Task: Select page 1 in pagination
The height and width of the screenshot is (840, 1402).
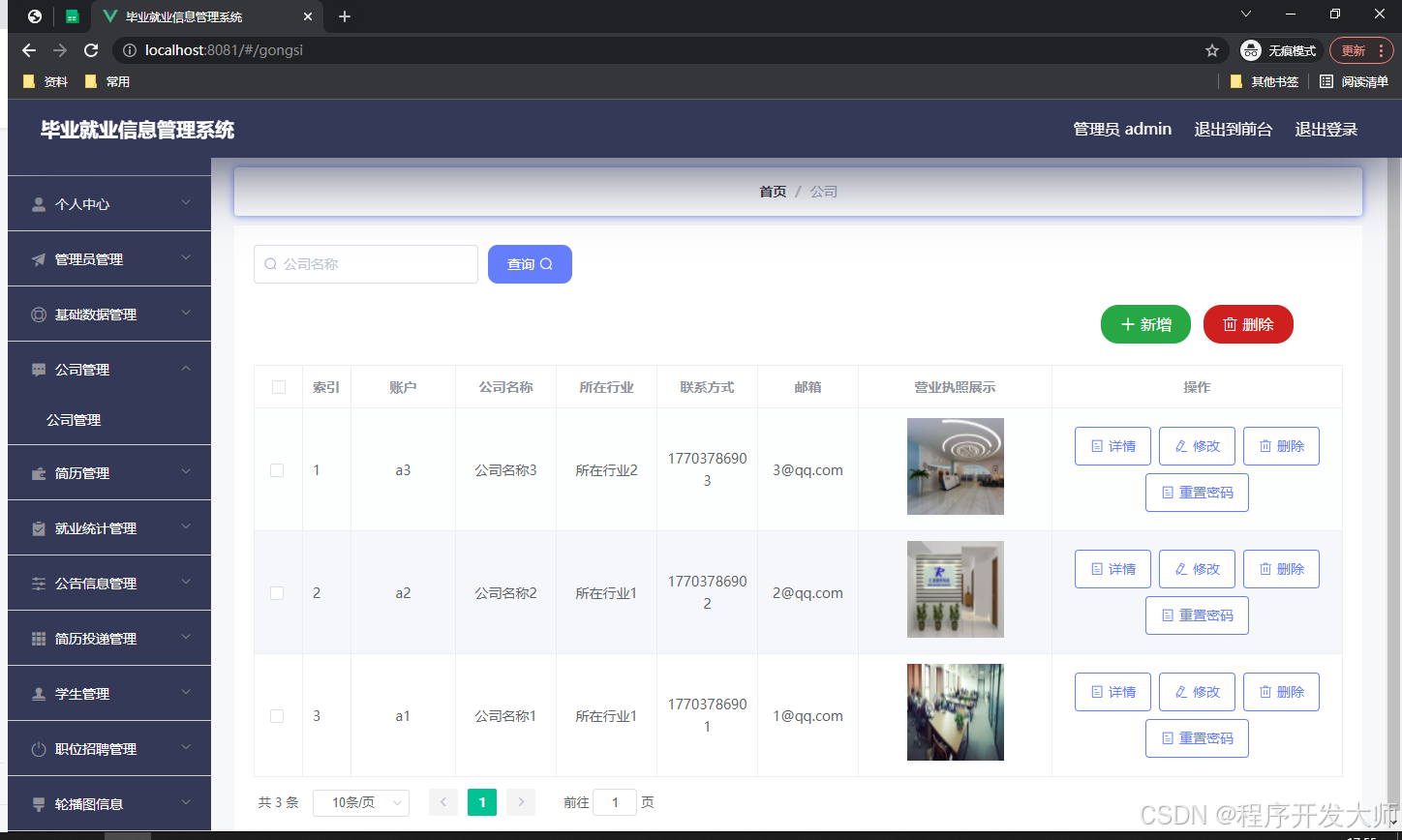Action: click(x=482, y=802)
